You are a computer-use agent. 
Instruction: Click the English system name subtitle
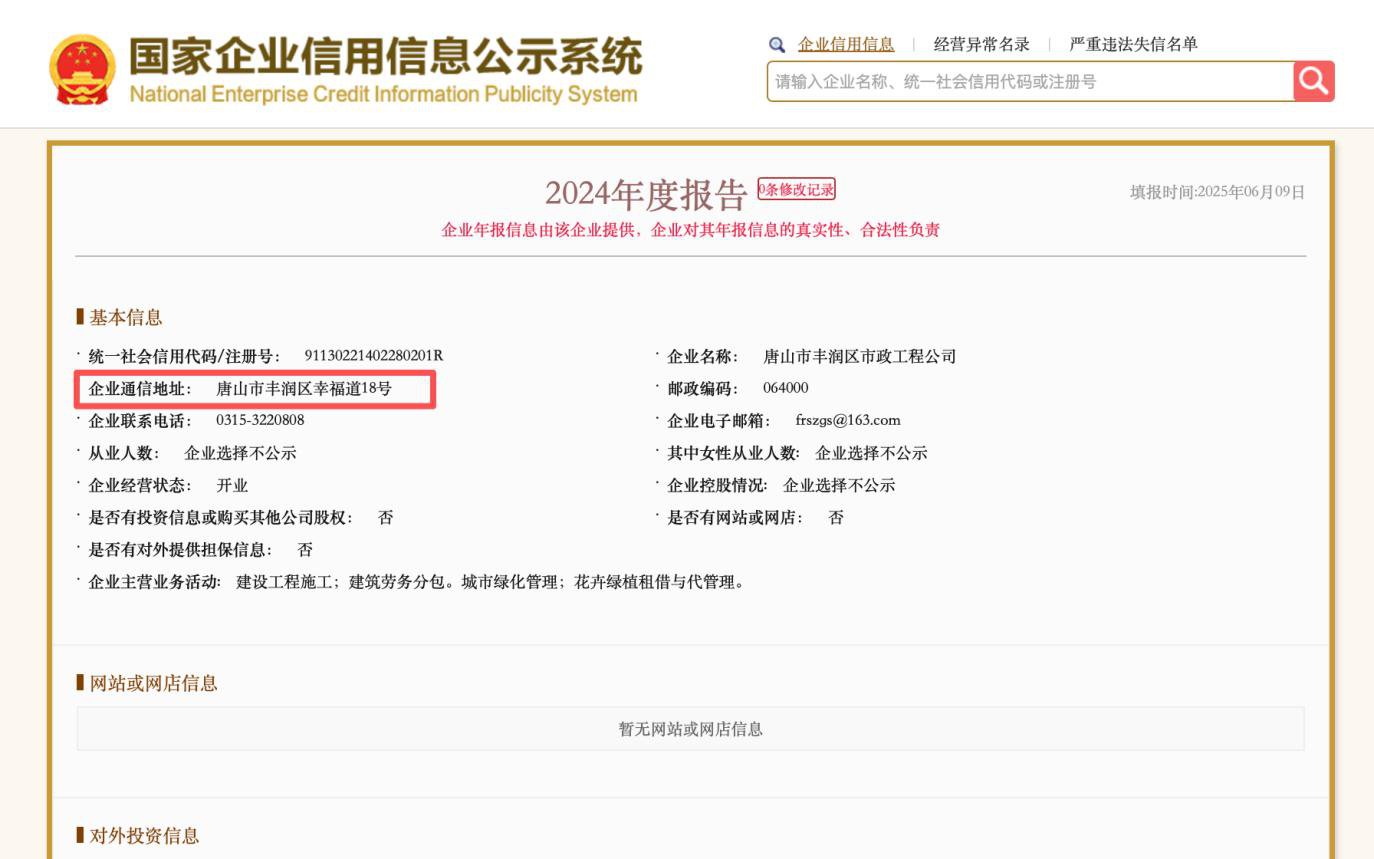click(x=383, y=95)
